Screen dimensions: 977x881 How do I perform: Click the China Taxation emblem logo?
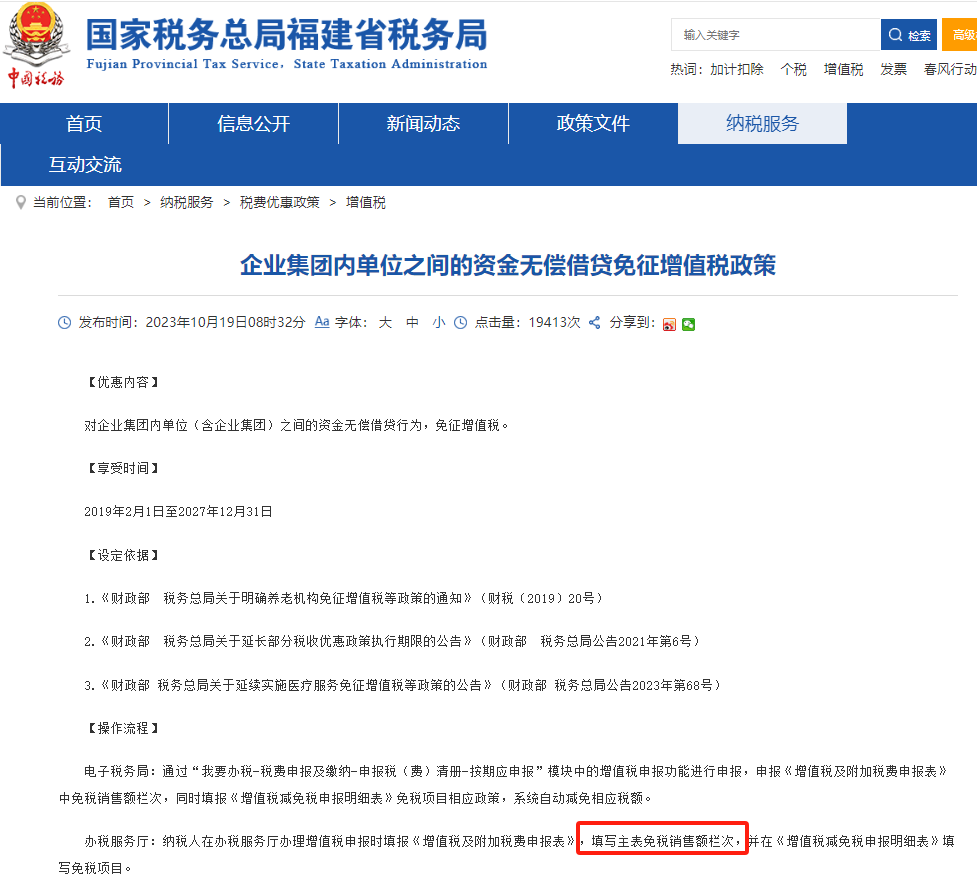[37, 40]
